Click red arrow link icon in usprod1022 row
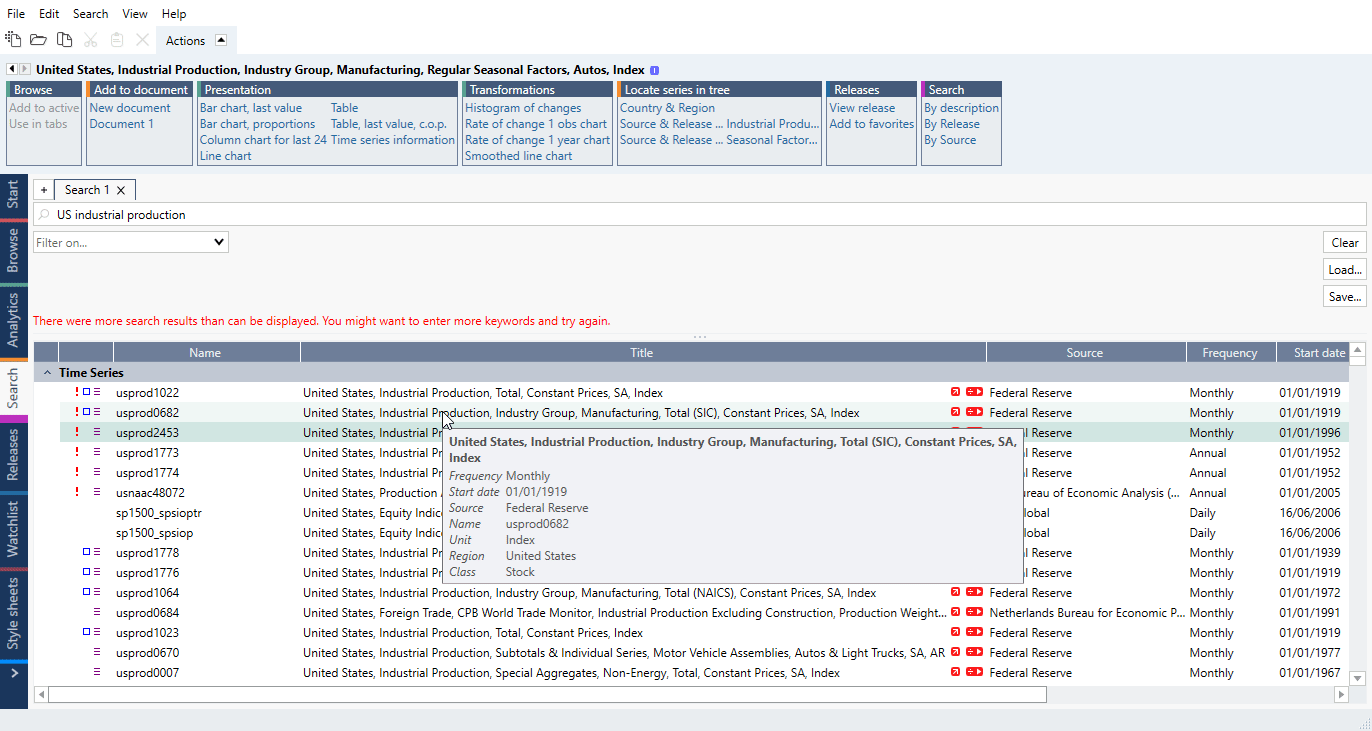The image size is (1372, 731). (x=955, y=392)
